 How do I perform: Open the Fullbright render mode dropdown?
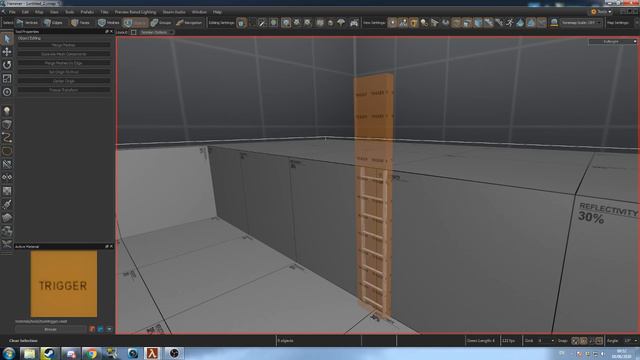pos(612,42)
